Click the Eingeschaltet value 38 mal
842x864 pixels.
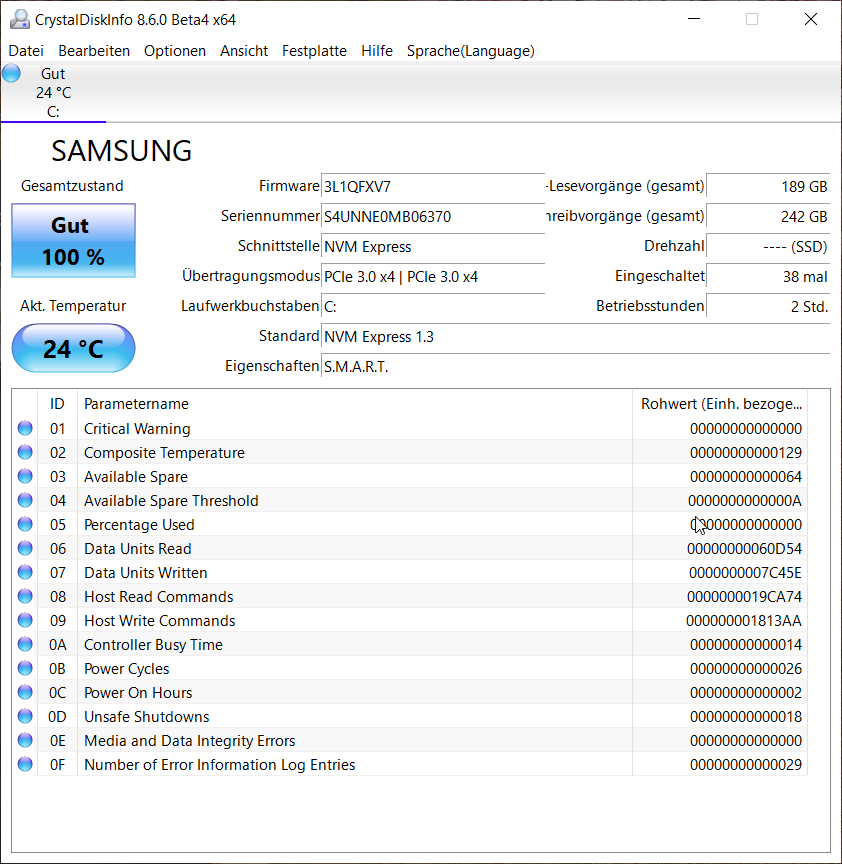point(768,276)
